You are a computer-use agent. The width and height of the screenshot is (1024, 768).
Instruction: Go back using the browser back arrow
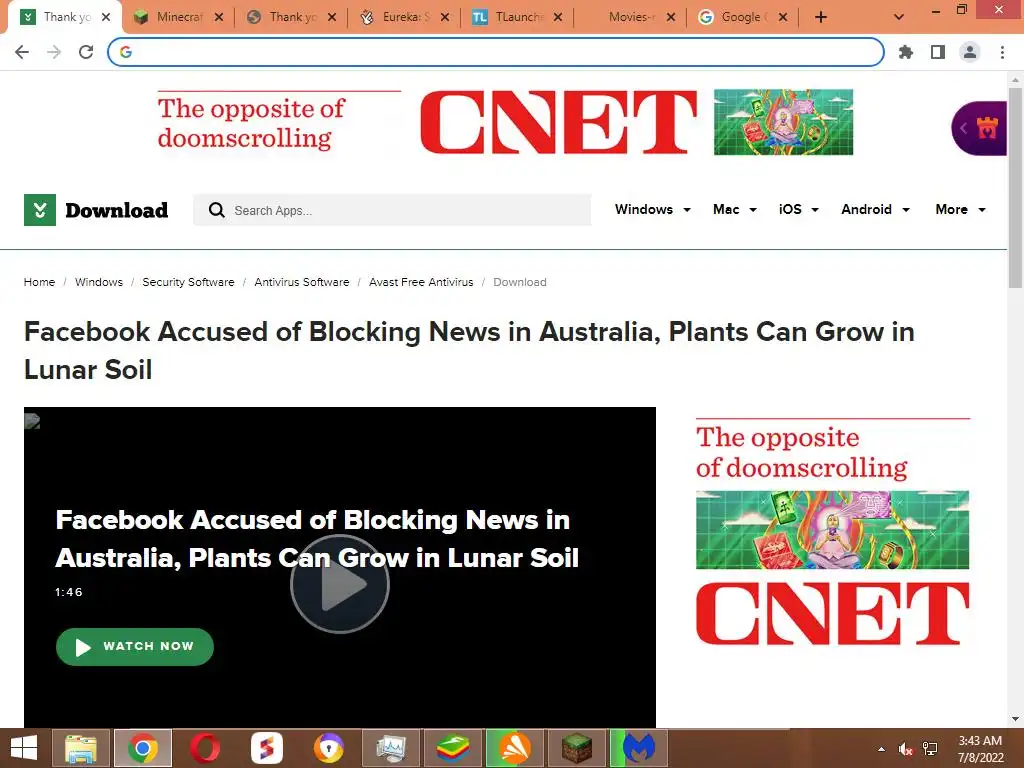click(x=22, y=52)
